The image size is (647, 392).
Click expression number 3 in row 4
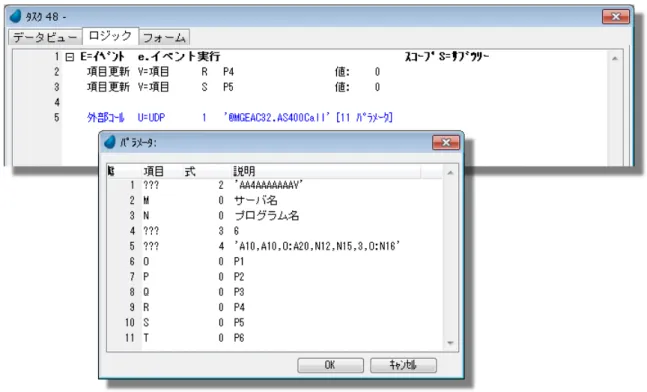click(x=221, y=231)
